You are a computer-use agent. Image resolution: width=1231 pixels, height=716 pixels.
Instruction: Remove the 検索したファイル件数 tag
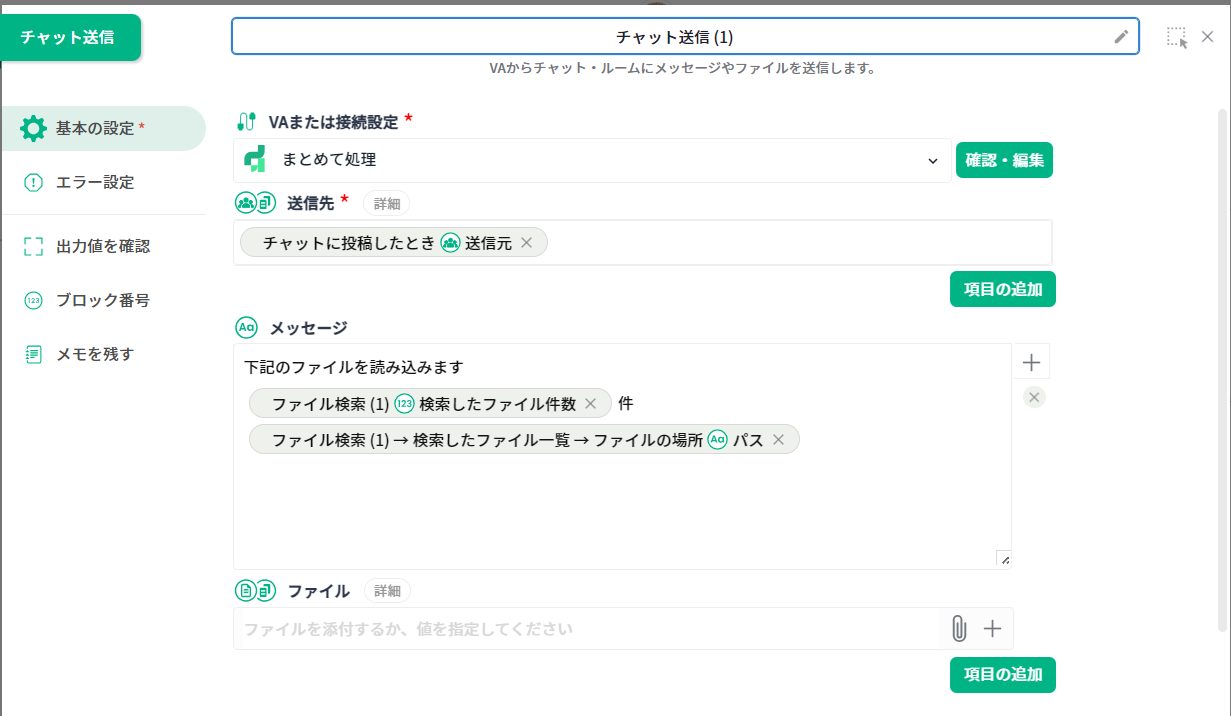[x=590, y=404]
